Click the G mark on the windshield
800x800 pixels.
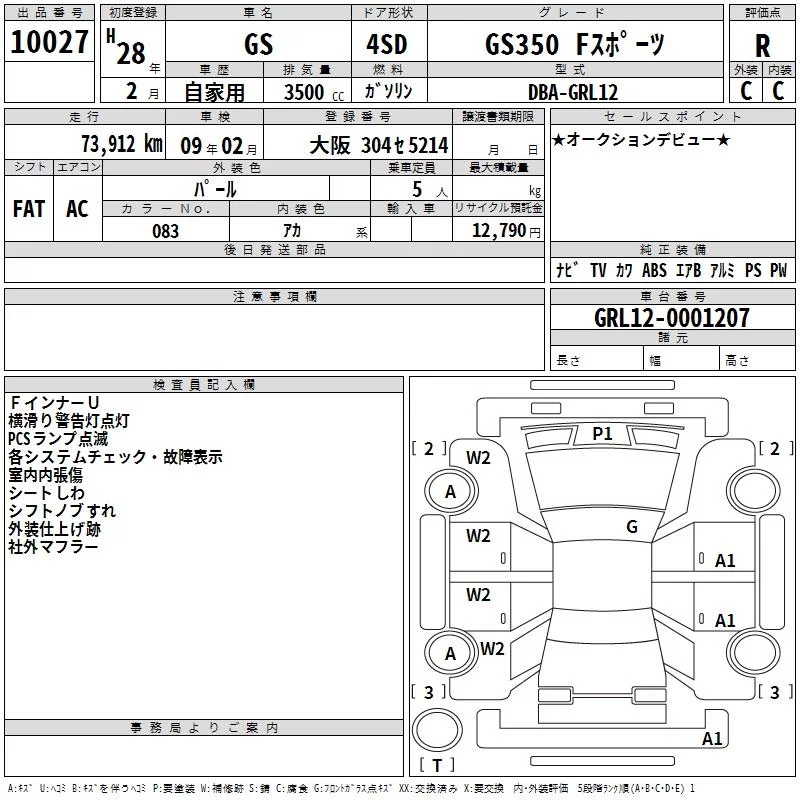(632, 527)
